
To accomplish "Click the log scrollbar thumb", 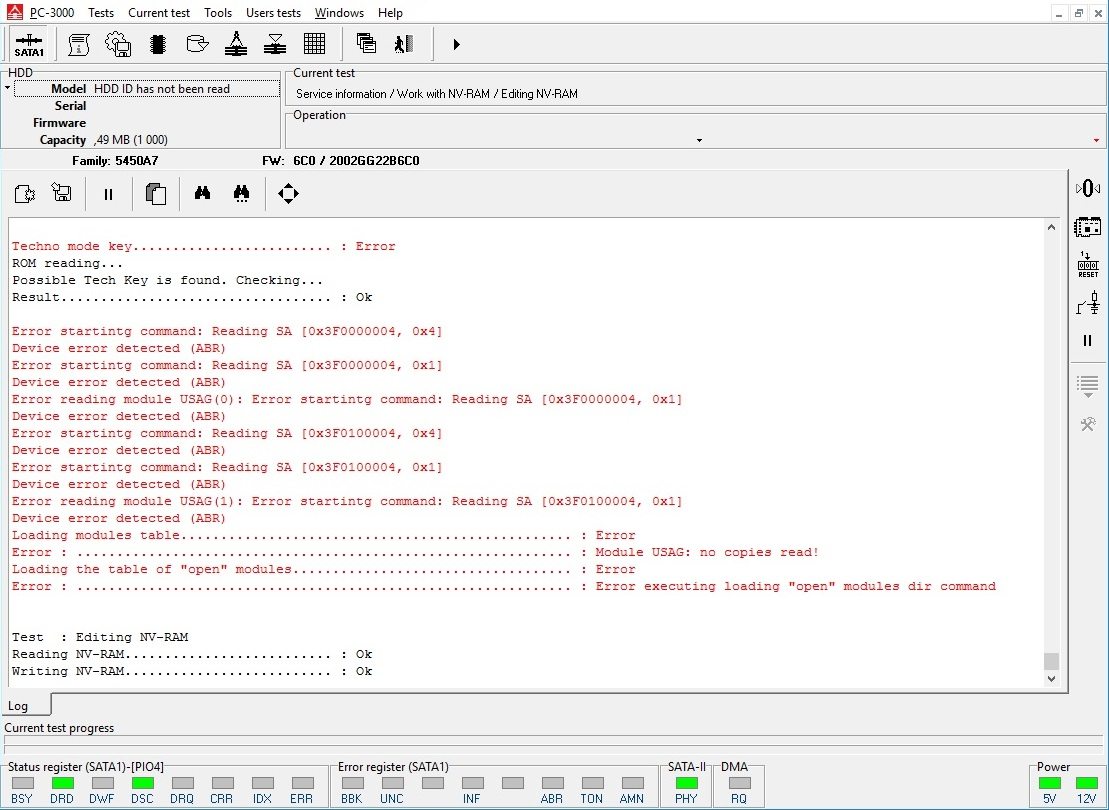I will (1051, 661).
